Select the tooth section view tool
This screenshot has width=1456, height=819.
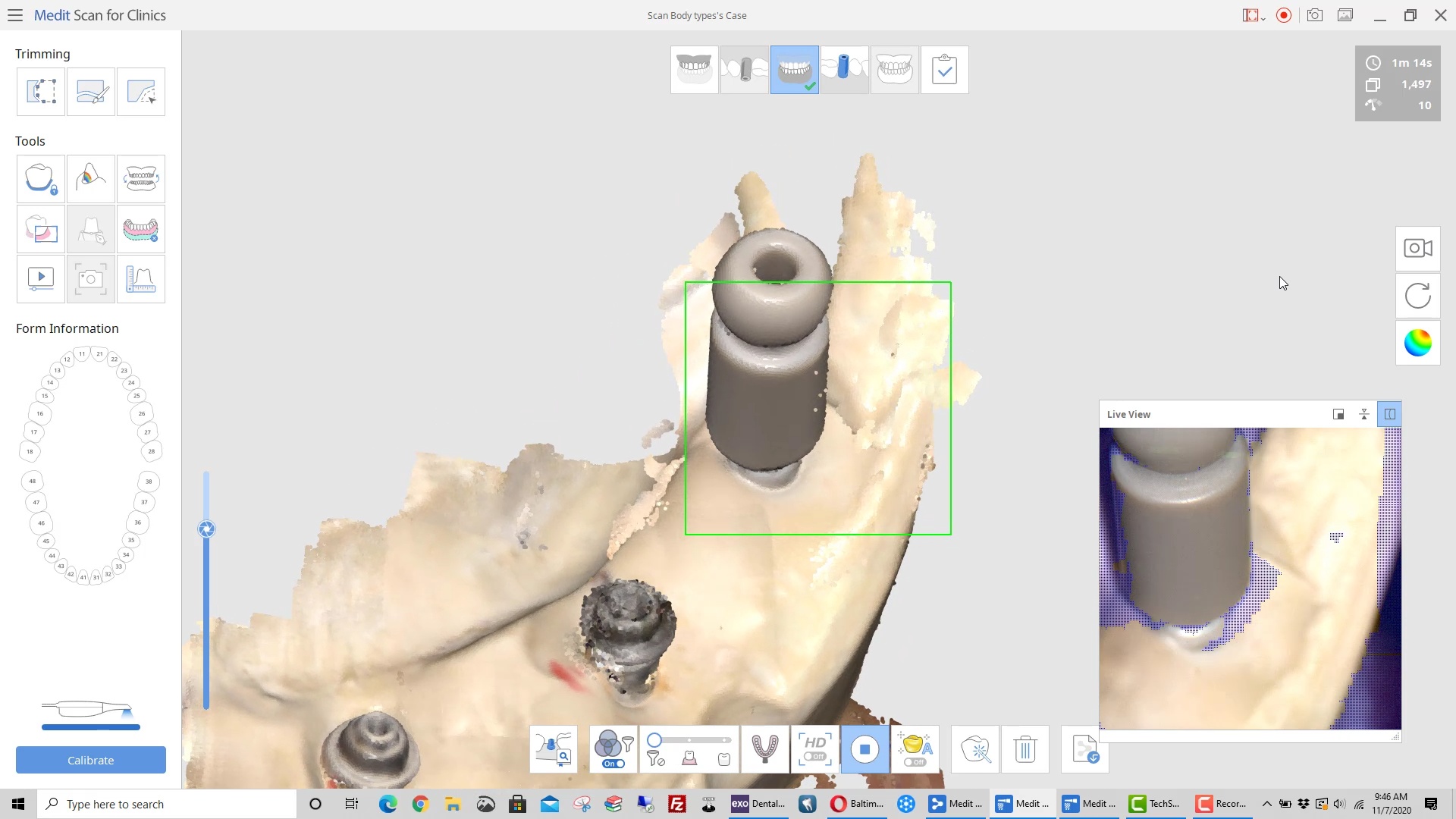coord(41,229)
